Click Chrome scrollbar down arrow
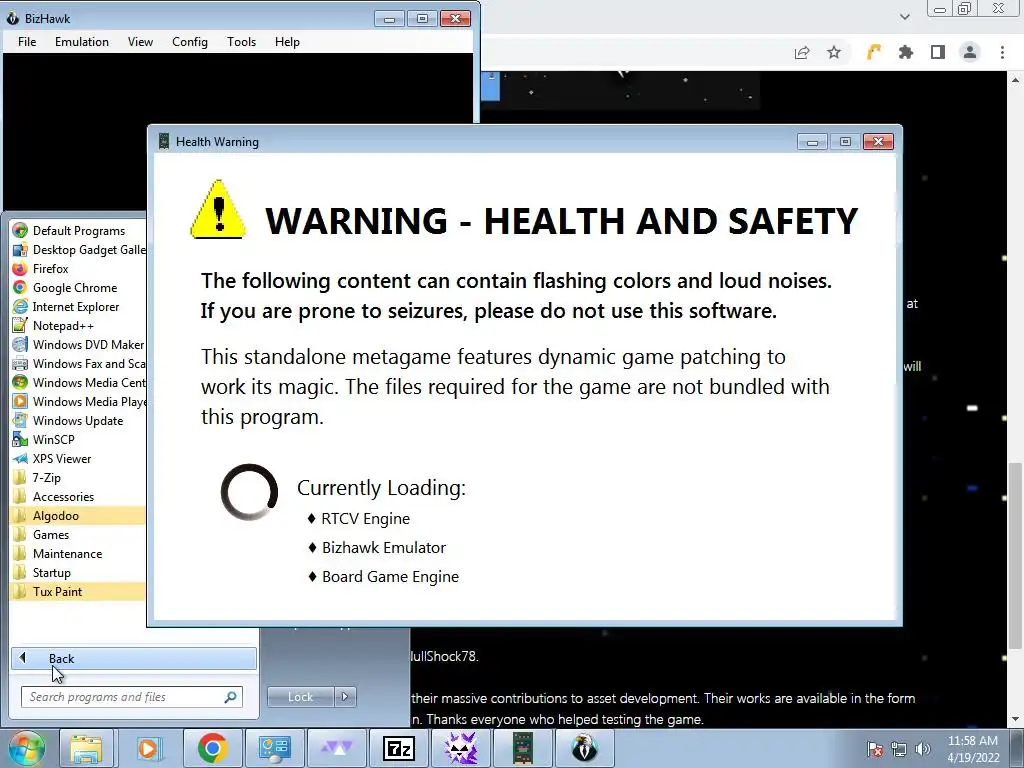 [1015, 719]
